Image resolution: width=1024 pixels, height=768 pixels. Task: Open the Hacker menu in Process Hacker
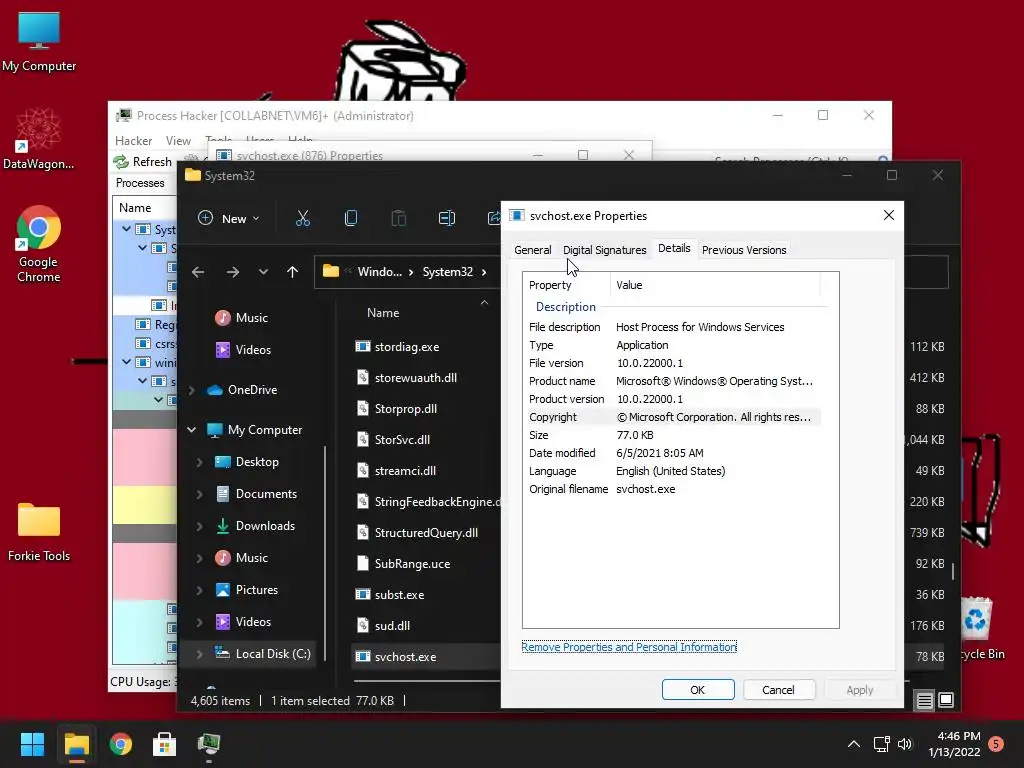coord(133,140)
